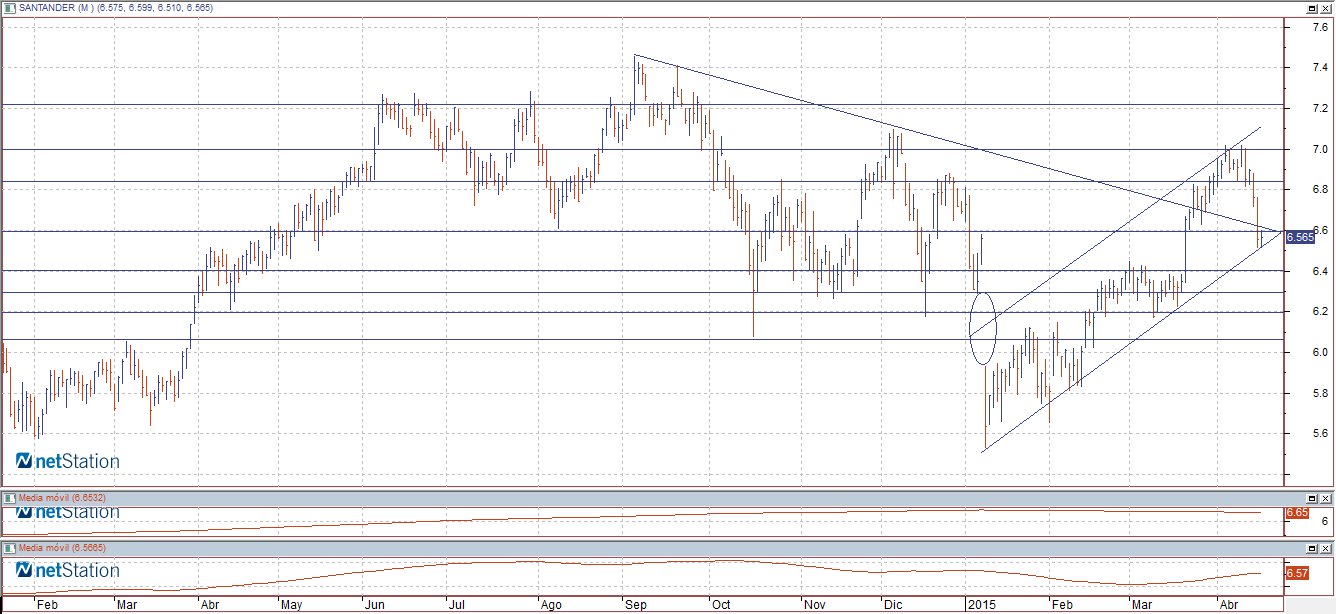1336x614 pixels.
Task: Close the SANTANDER price chart panel
Action: click(1326, 7)
